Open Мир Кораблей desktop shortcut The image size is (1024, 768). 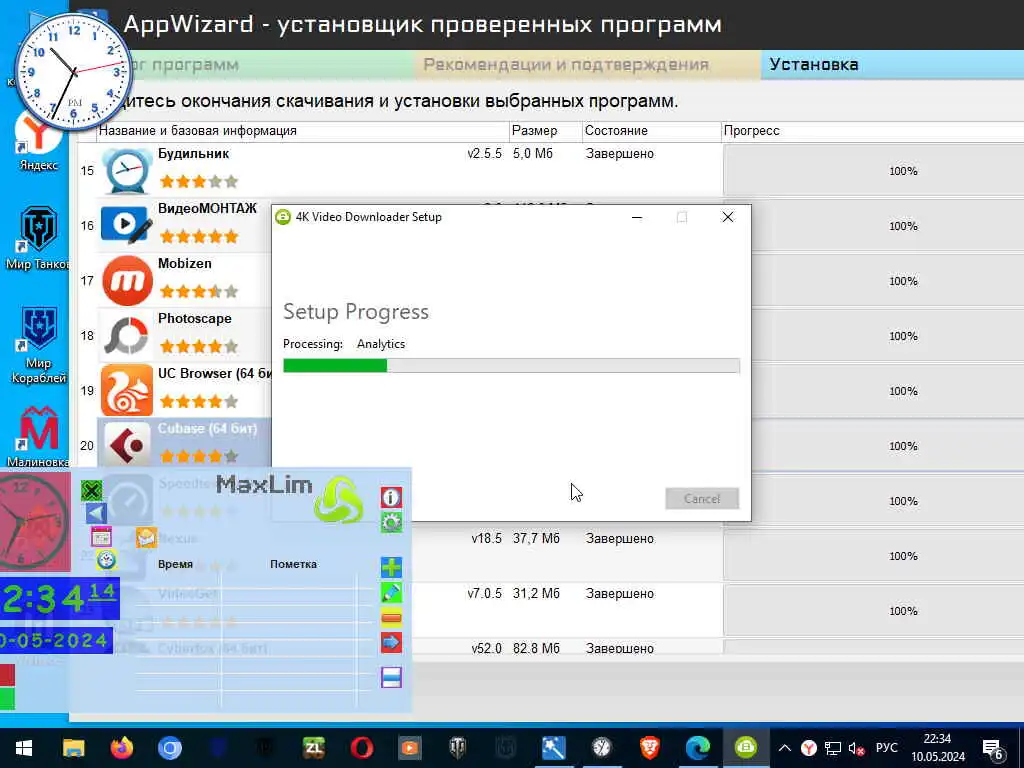pos(39,345)
